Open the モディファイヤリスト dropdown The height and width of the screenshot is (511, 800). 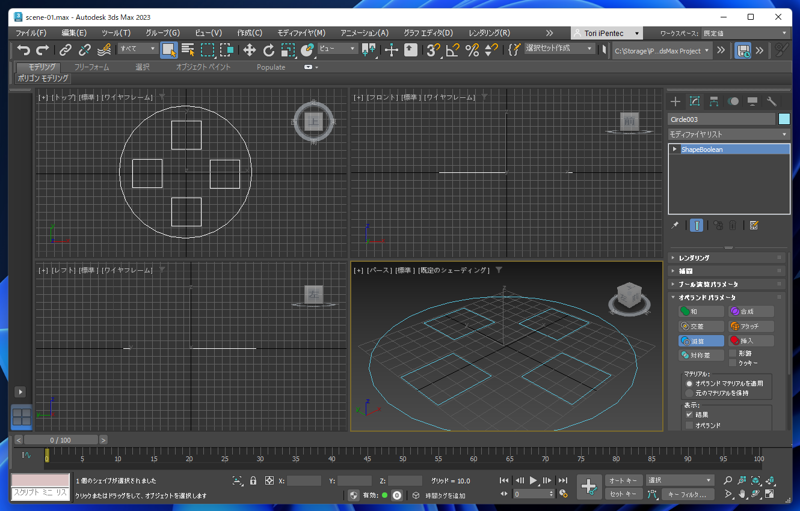[729, 134]
